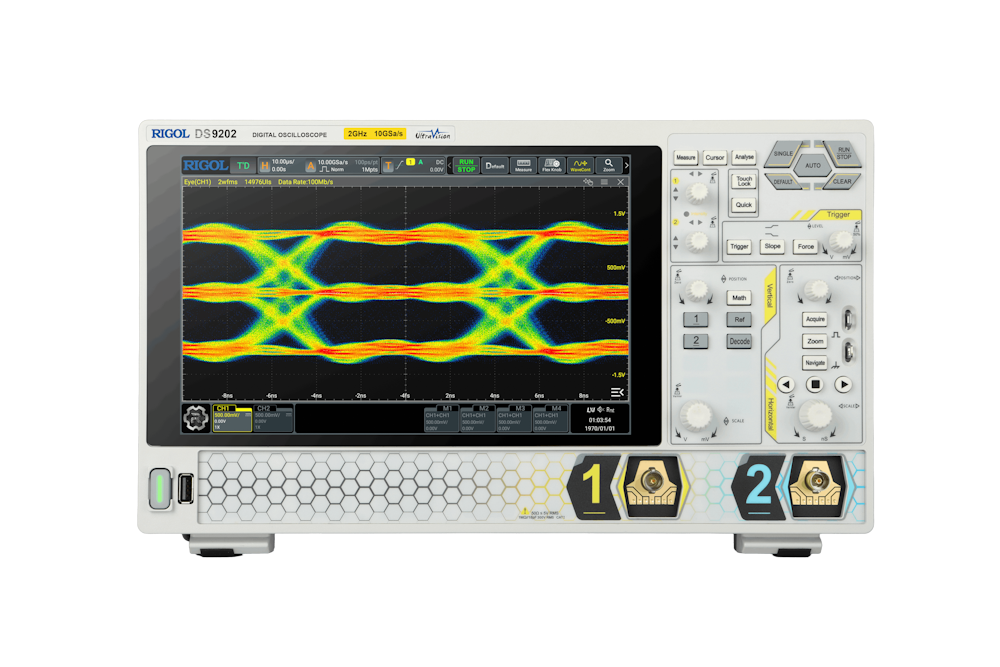Screen dimensions: 1000x667
Task: Open the M3 math channel label
Action: [x=520, y=408]
